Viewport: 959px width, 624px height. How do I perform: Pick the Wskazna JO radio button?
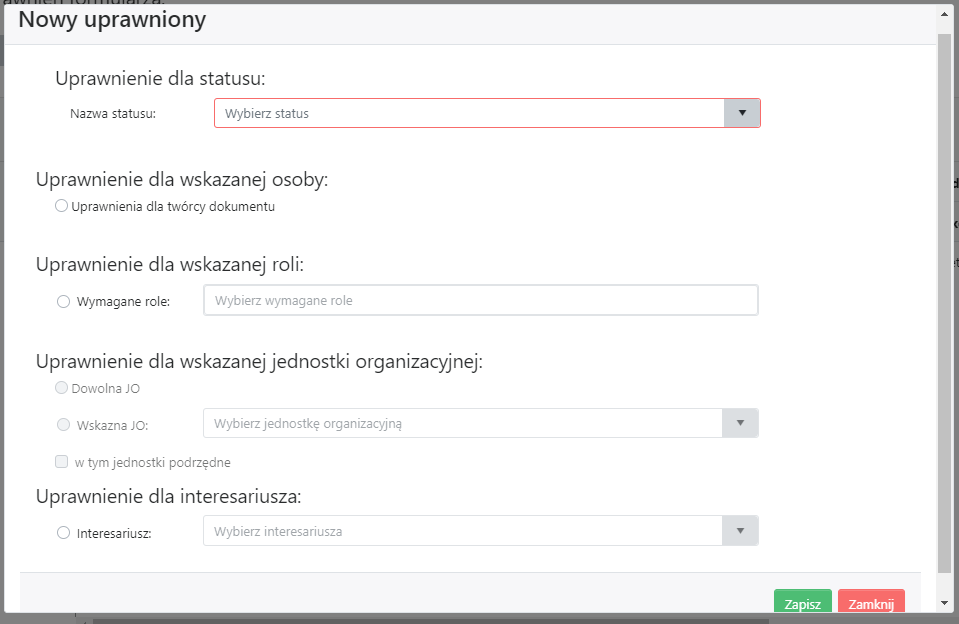coord(64,424)
